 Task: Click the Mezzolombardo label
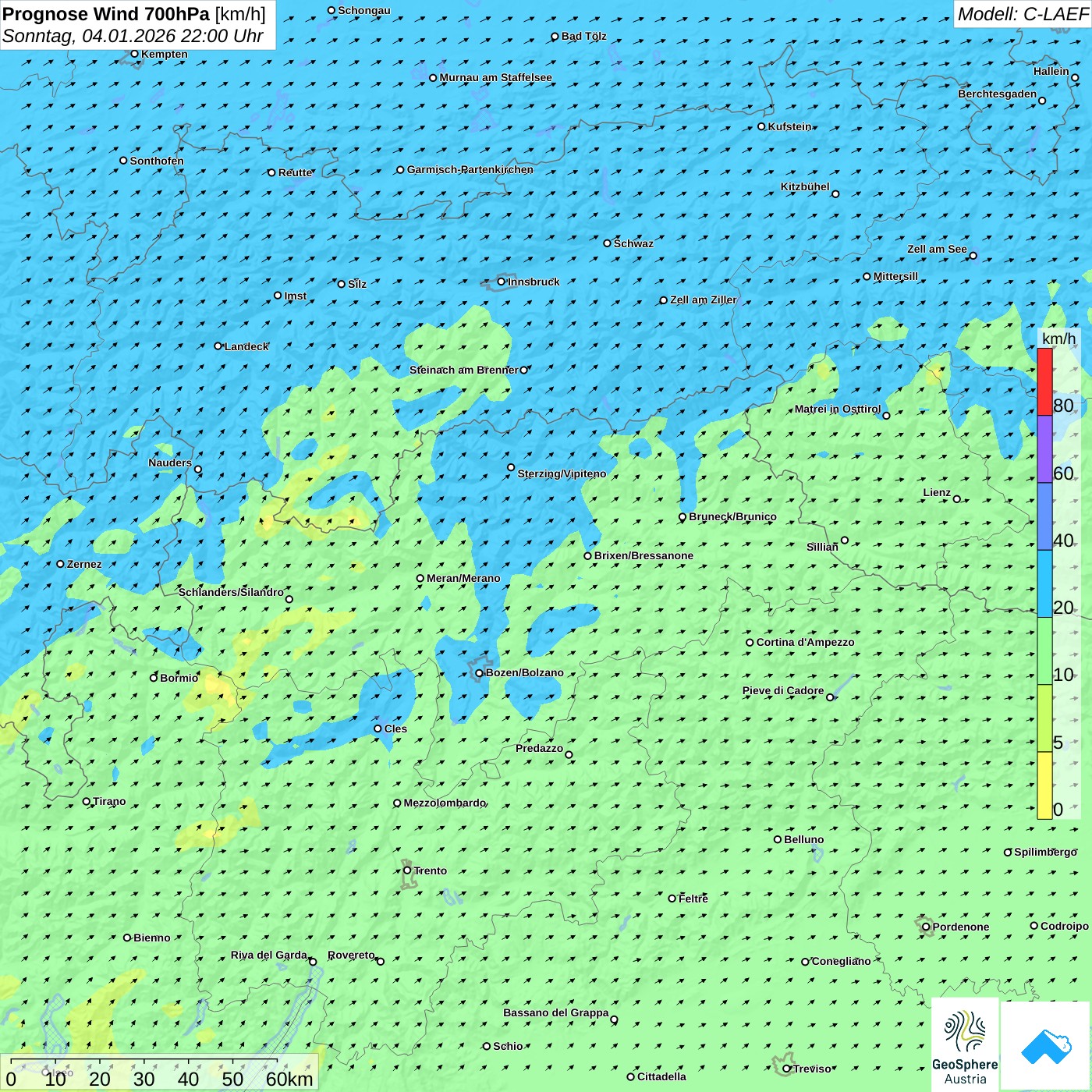[445, 803]
